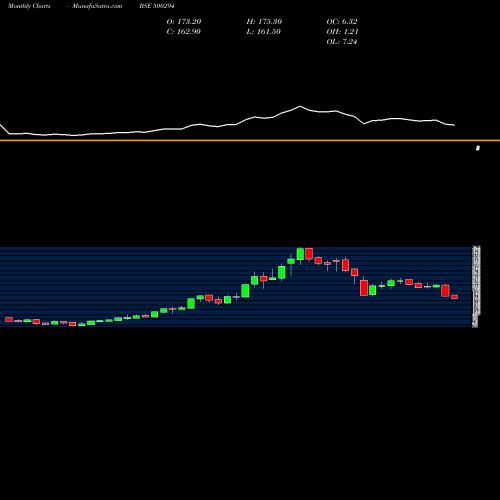Select the 'BSE 500294' symbol text

tap(157, 6)
